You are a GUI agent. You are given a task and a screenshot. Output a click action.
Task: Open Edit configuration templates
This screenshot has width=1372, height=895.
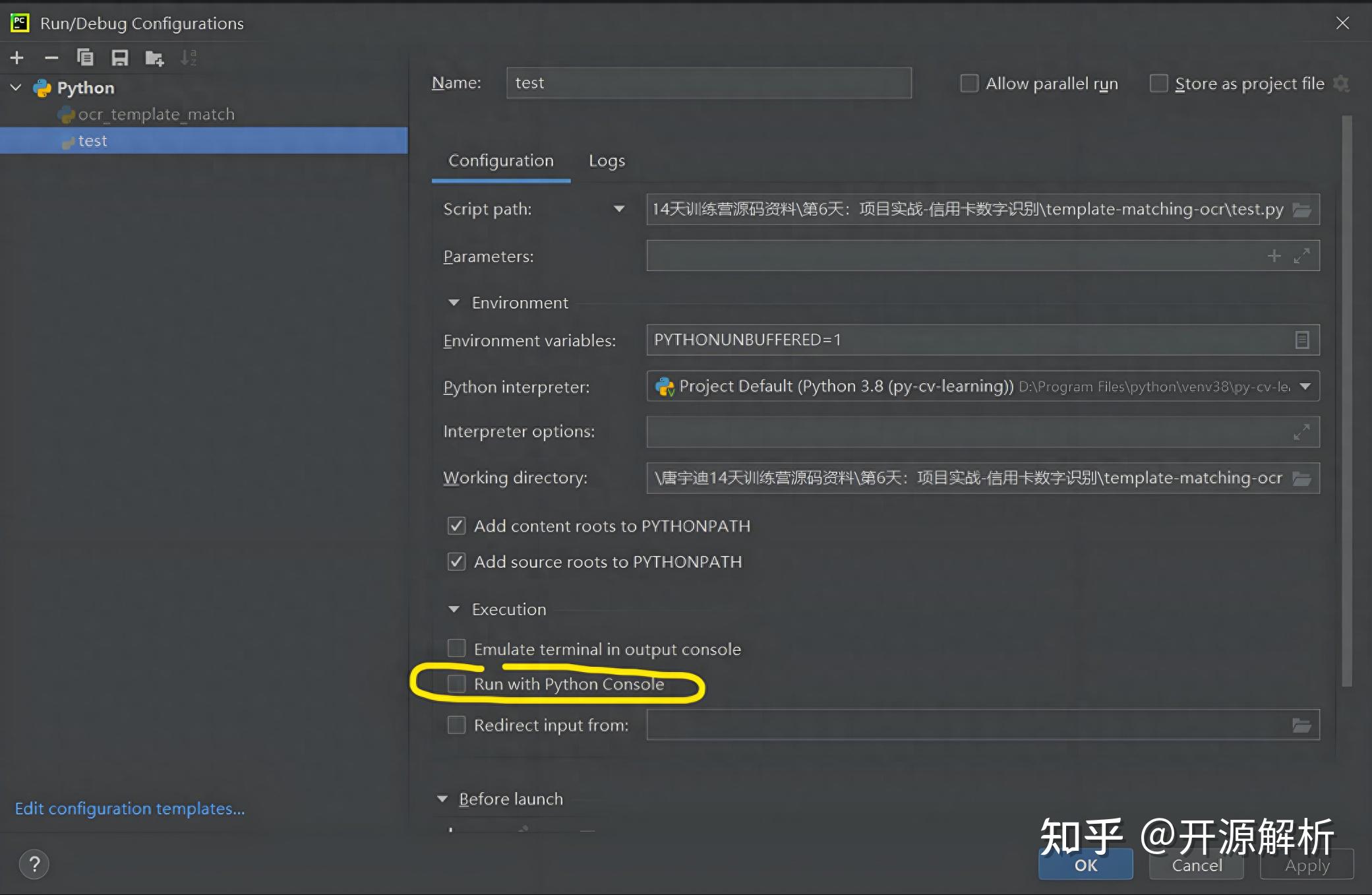(x=129, y=808)
